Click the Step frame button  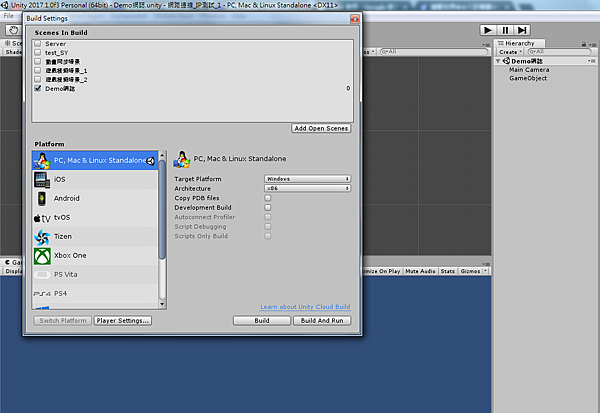(x=522, y=30)
